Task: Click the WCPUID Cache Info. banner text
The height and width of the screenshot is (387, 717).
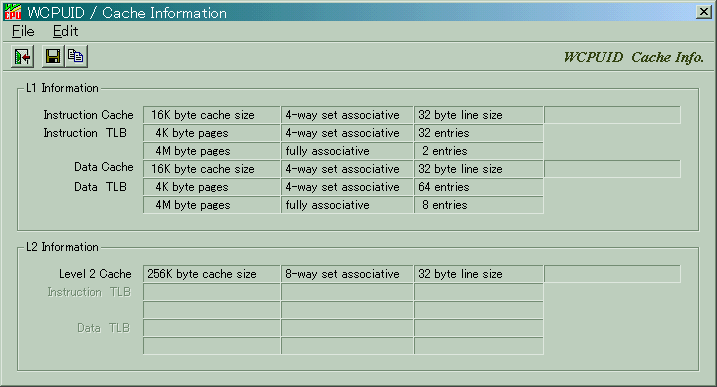Action: (x=633, y=57)
